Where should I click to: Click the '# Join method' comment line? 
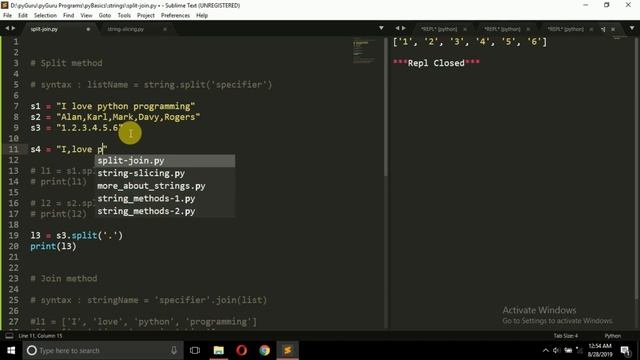64,278
